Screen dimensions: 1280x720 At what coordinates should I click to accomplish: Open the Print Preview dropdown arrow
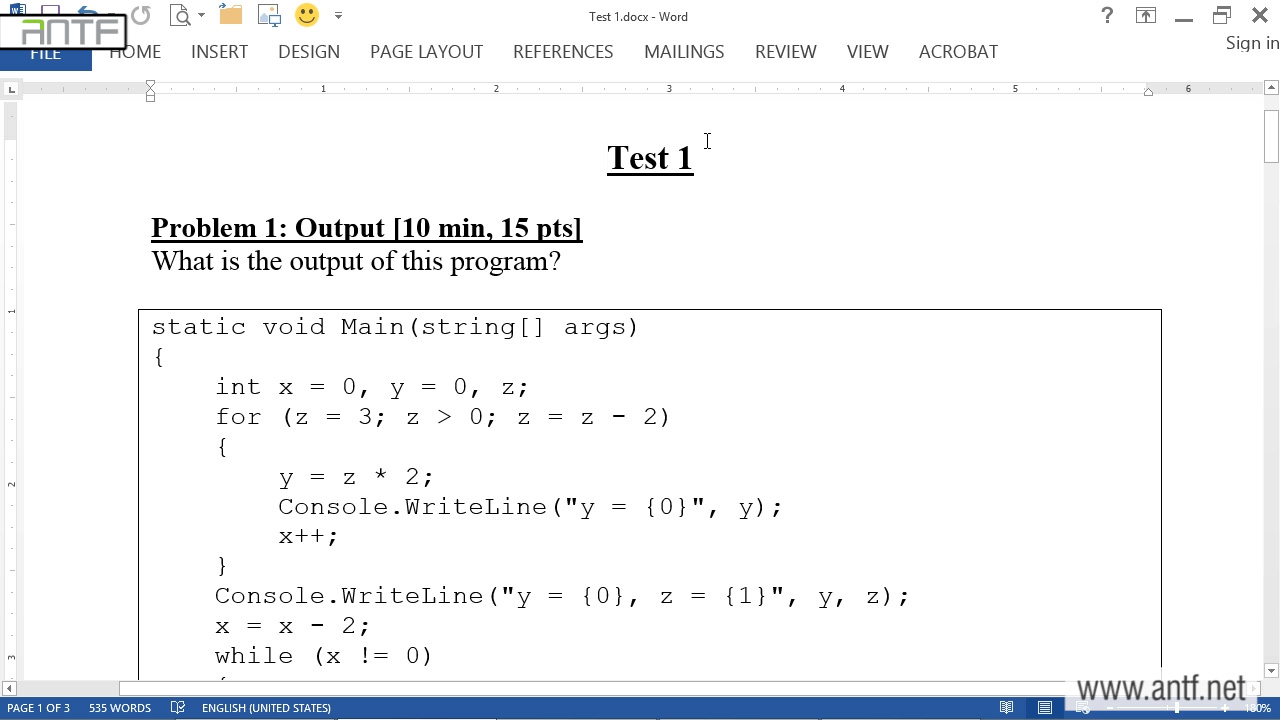tap(201, 16)
